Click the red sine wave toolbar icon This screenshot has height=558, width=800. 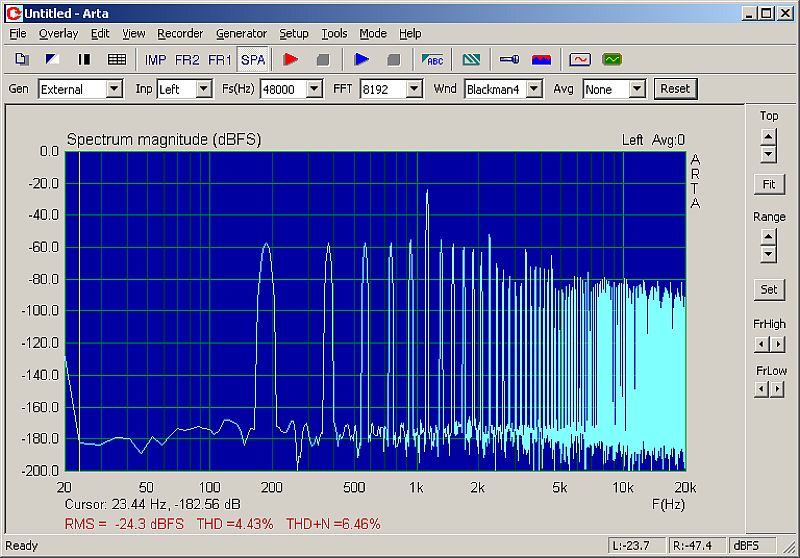coord(580,60)
